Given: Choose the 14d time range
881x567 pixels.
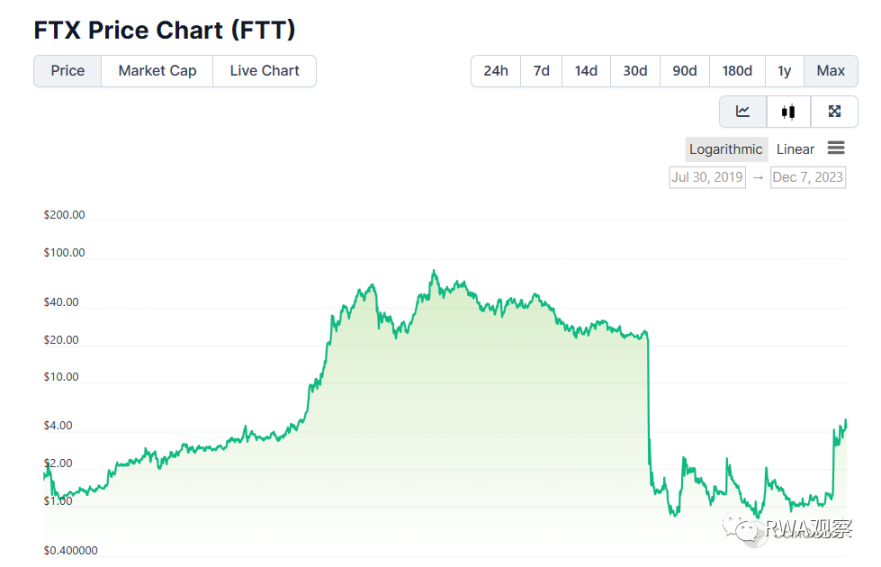Looking at the screenshot, I should [586, 71].
